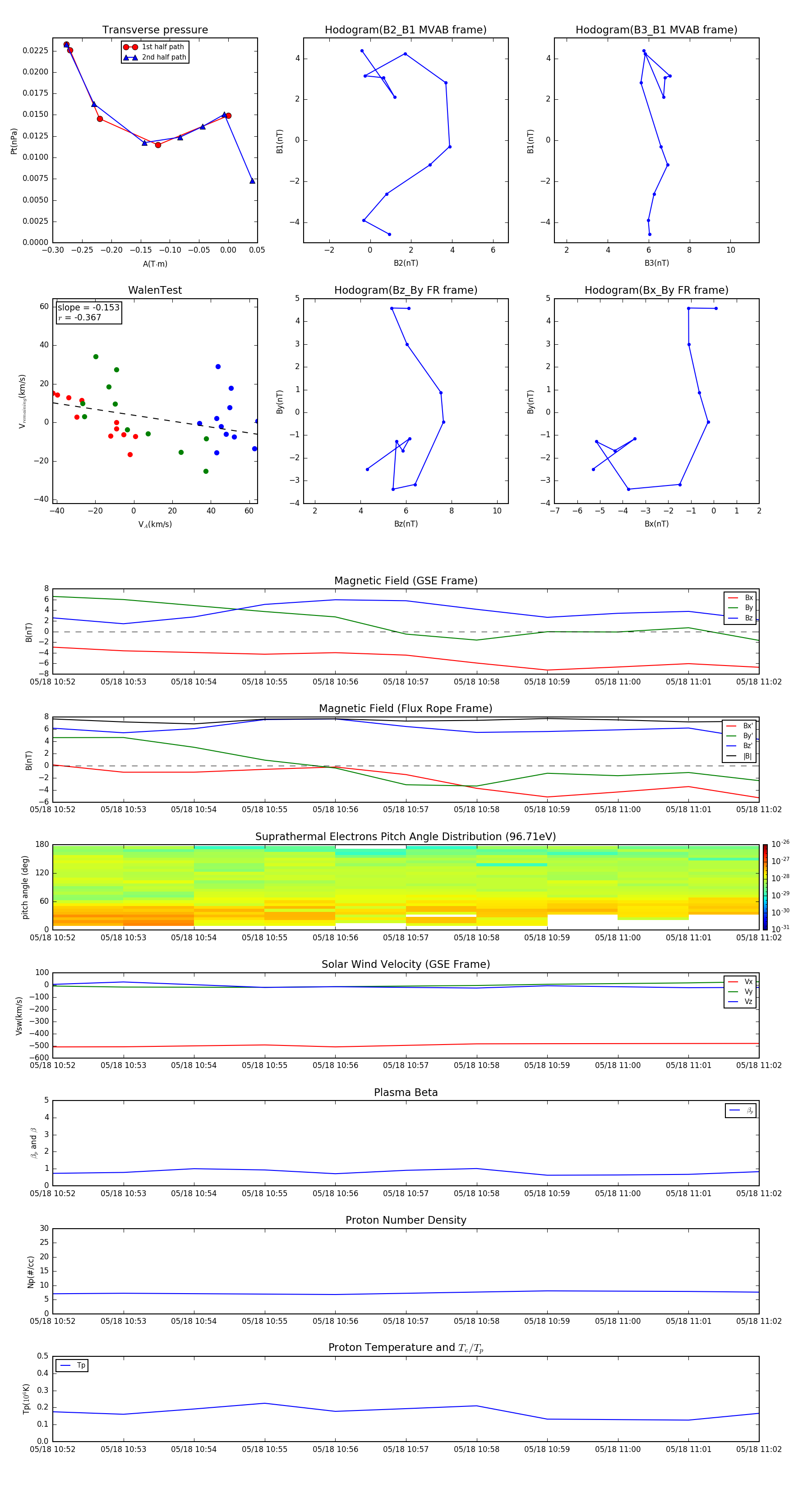Viewport: 812px width, 1489px height.
Task: Click the 'WalenTest' plot title
Action: pyautogui.click(x=155, y=290)
